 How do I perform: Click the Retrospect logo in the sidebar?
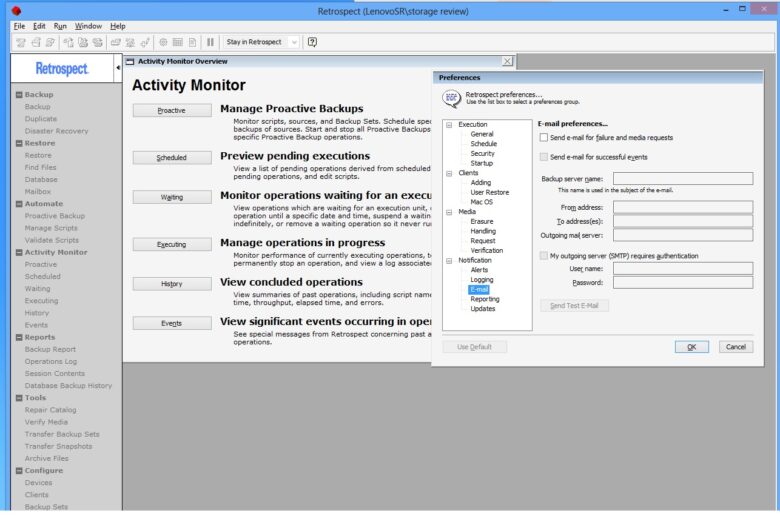(62, 68)
